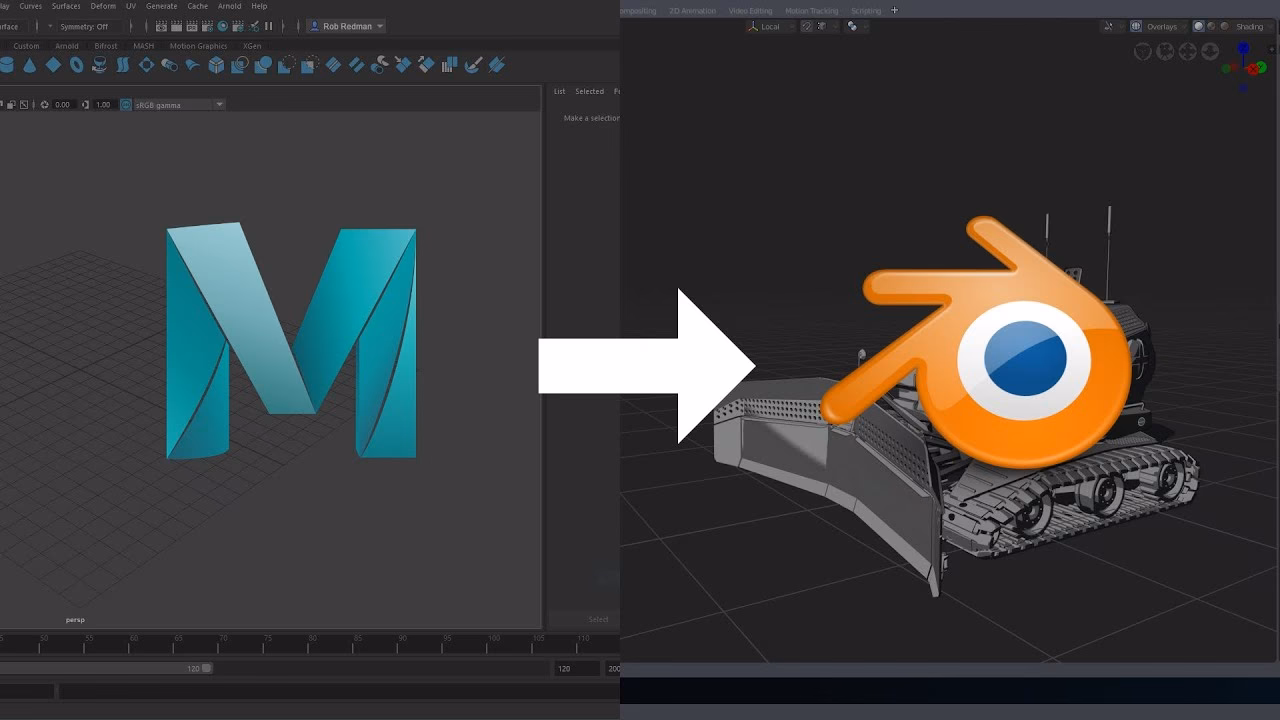Open the Rob Redman account dropdown
1280x720 pixels.
coord(347,26)
